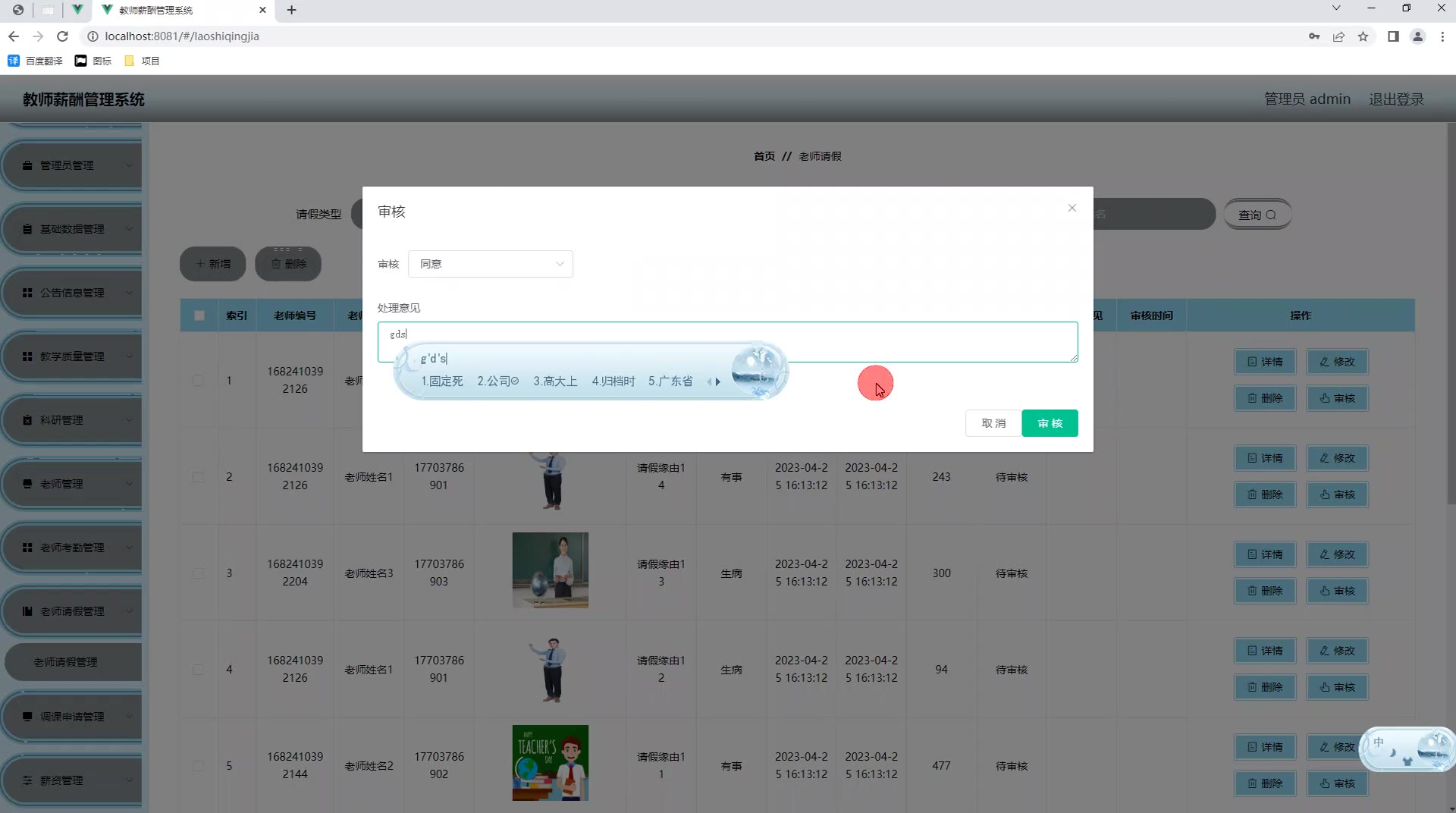Click the 取消 button in the dialog
Viewport: 1456px width, 813px height.
pyautogui.click(x=993, y=423)
